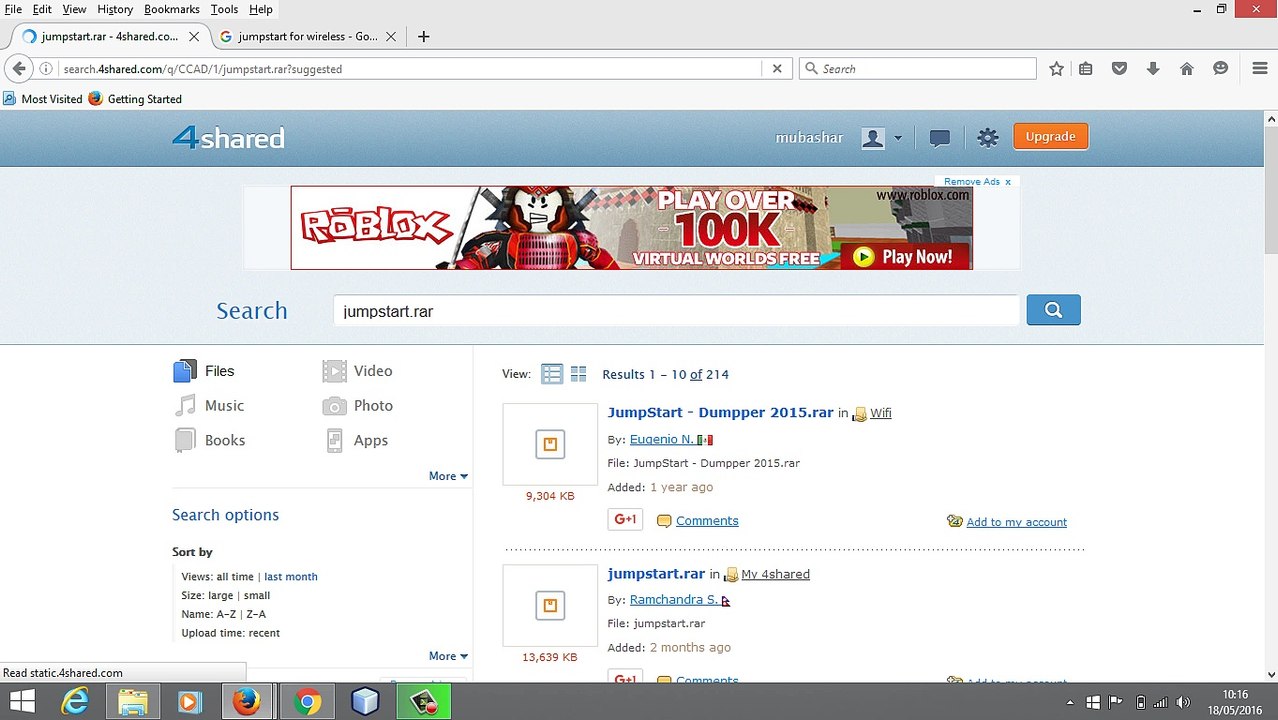Click the blue search magnifier button

pos(1053,310)
